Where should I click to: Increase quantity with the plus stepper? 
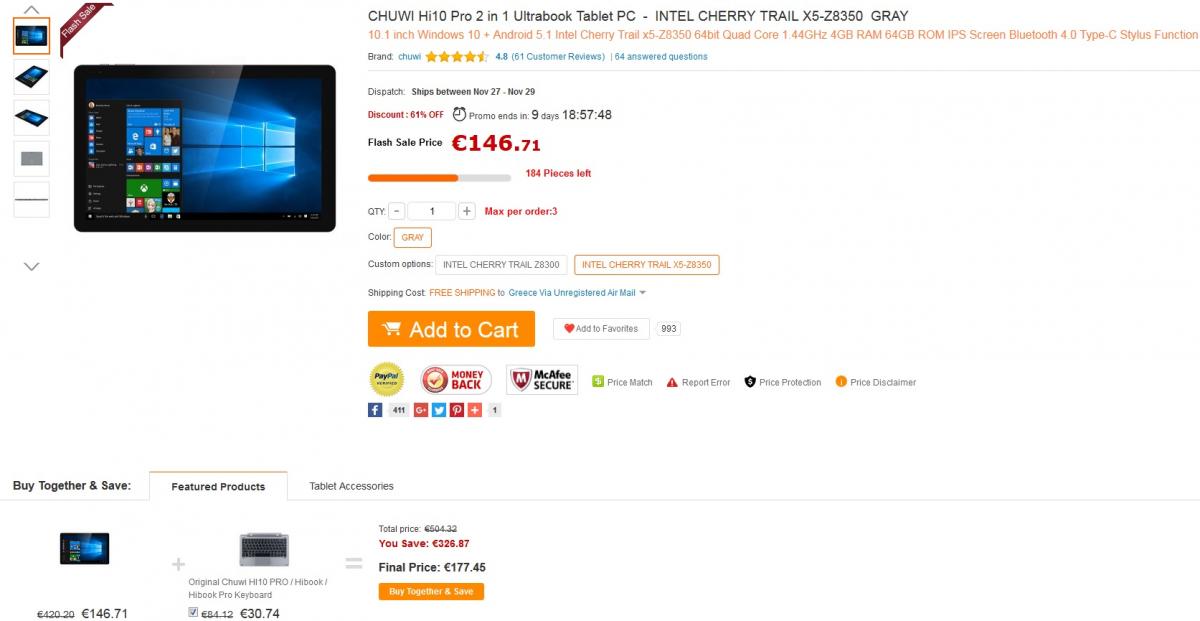tap(467, 211)
